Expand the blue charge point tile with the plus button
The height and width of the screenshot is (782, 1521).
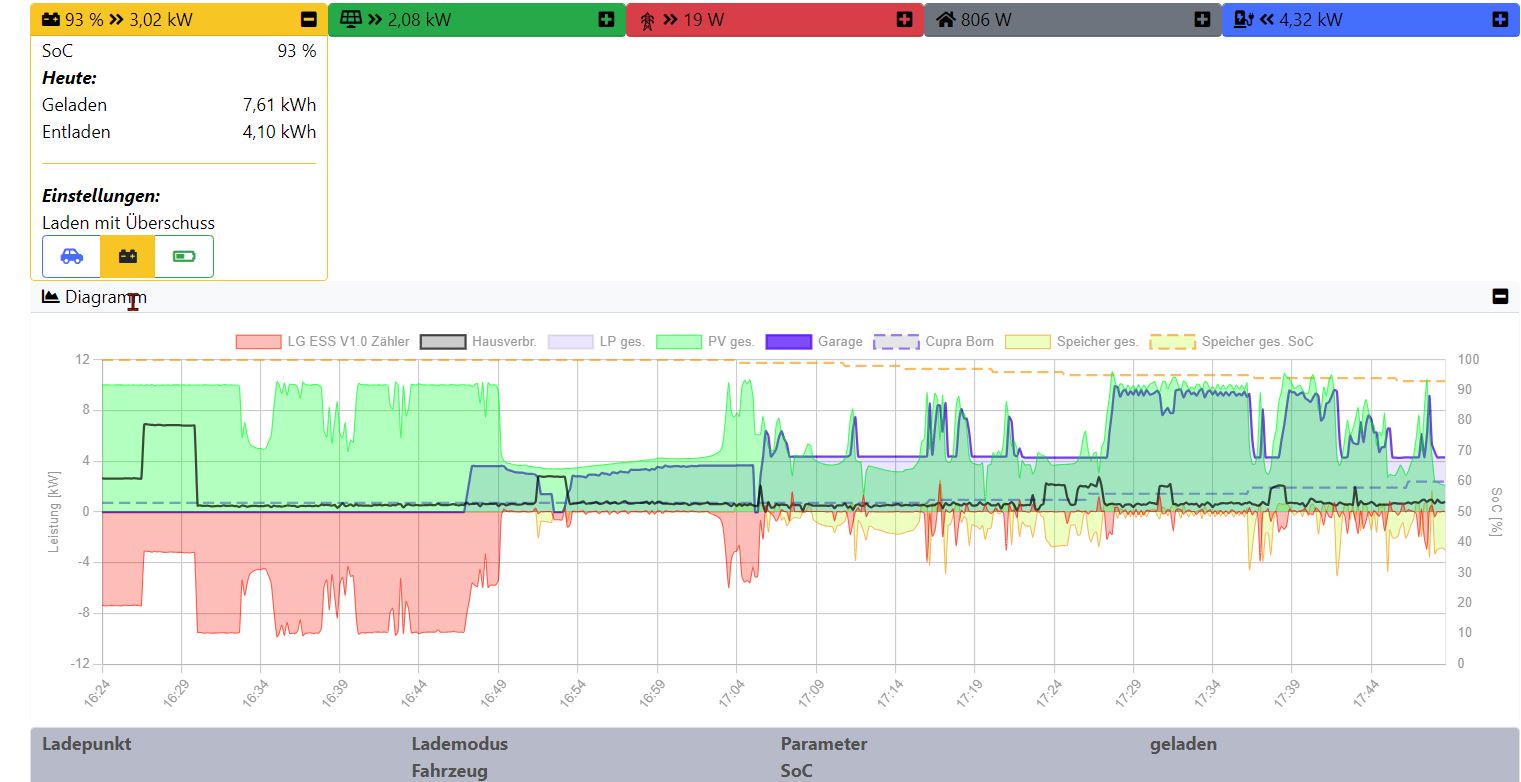tap(1500, 18)
